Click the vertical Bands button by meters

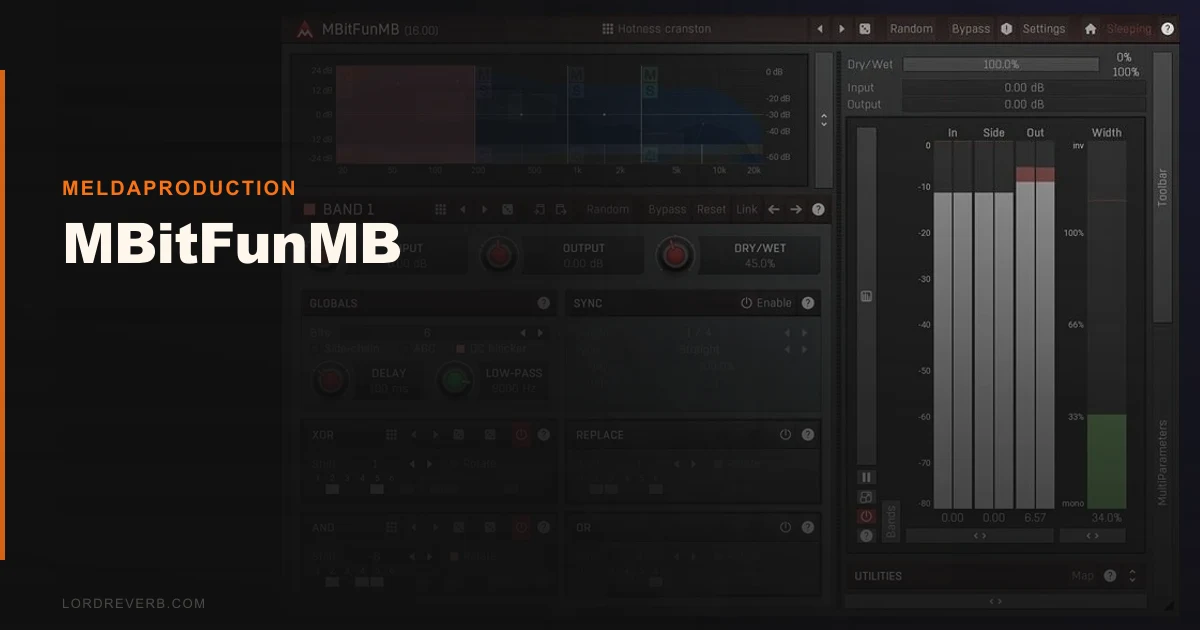click(891, 521)
